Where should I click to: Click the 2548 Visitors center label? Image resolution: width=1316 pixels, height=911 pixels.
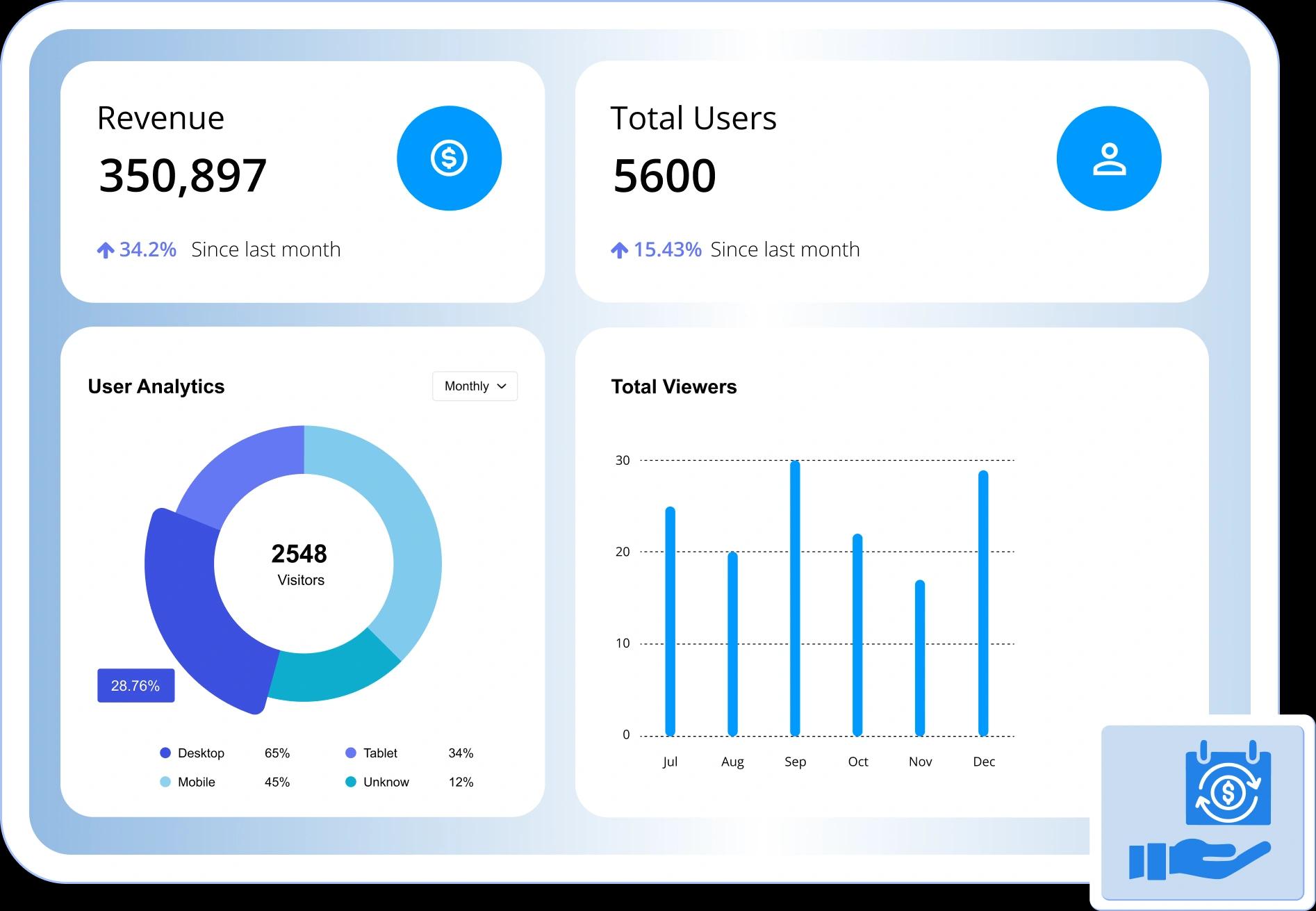(x=300, y=564)
